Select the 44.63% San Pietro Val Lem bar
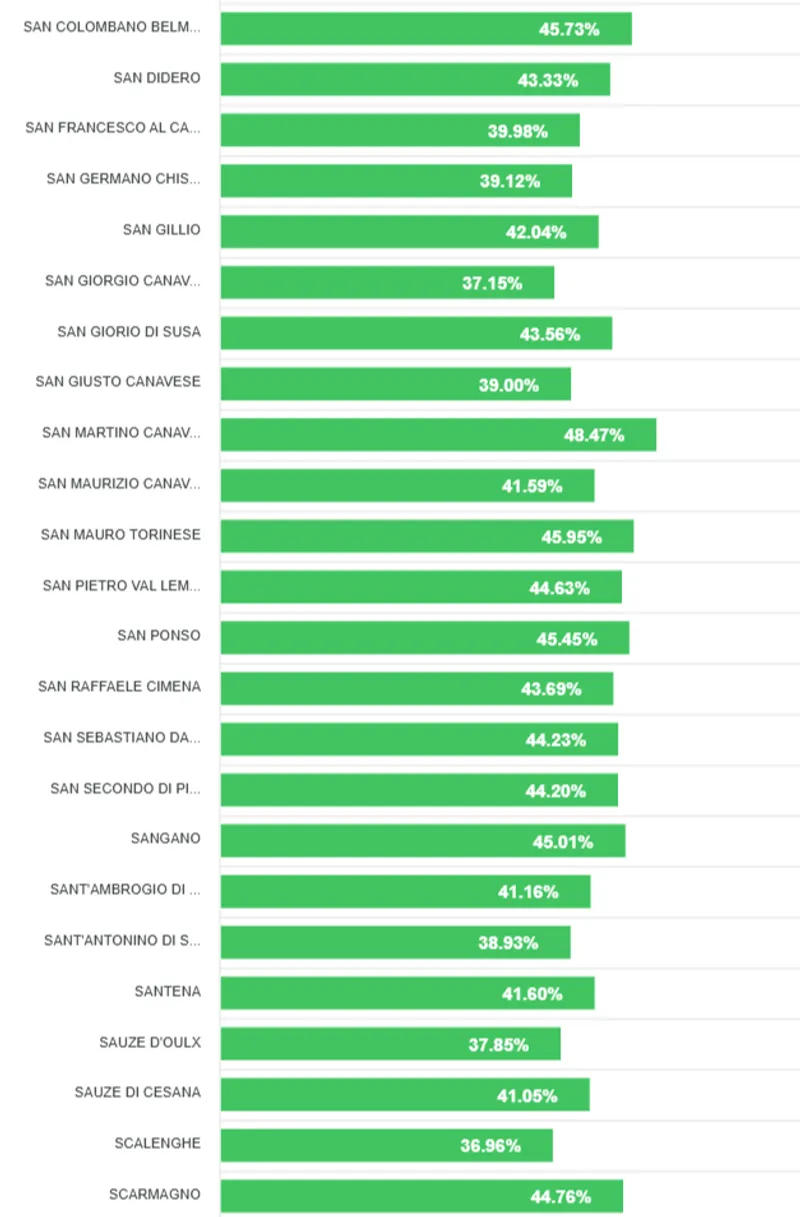Screen dimensions: 800x1217 [421, 588]
